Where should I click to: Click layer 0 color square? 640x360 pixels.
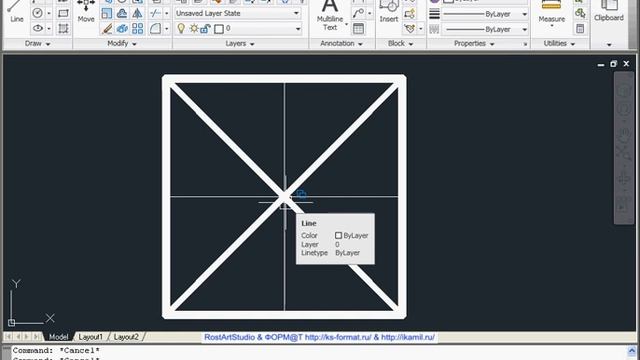pyautogui.click(x=219, y=29)
